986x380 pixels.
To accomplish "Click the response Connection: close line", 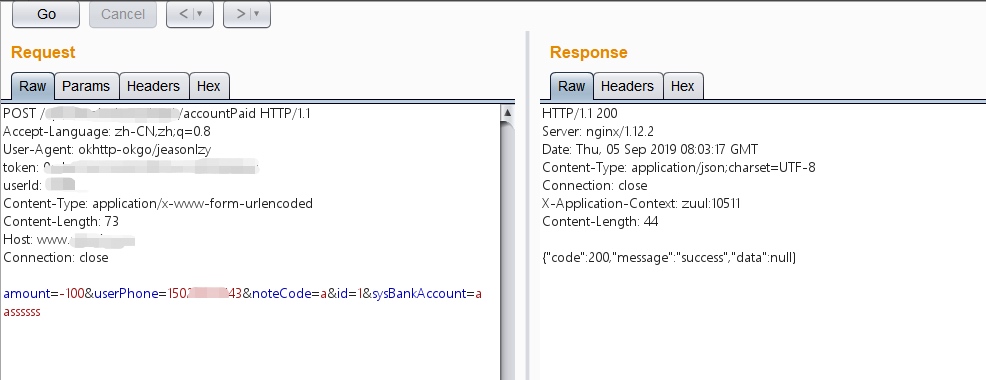I will [595, 185].
